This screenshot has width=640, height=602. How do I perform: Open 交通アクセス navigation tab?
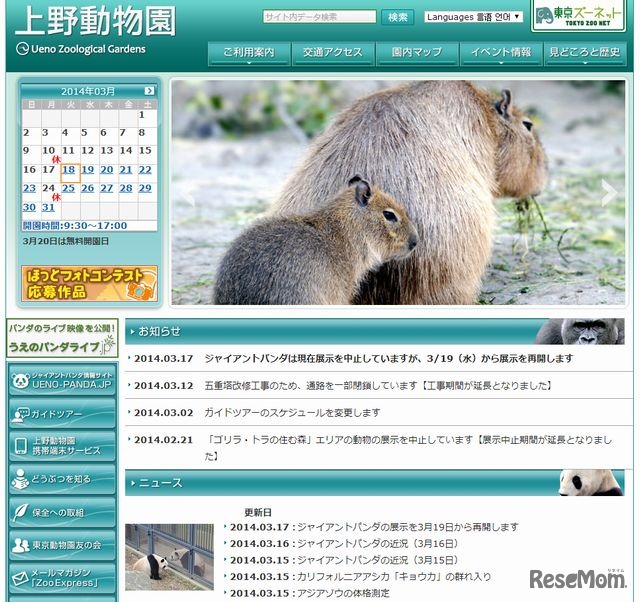333,53
